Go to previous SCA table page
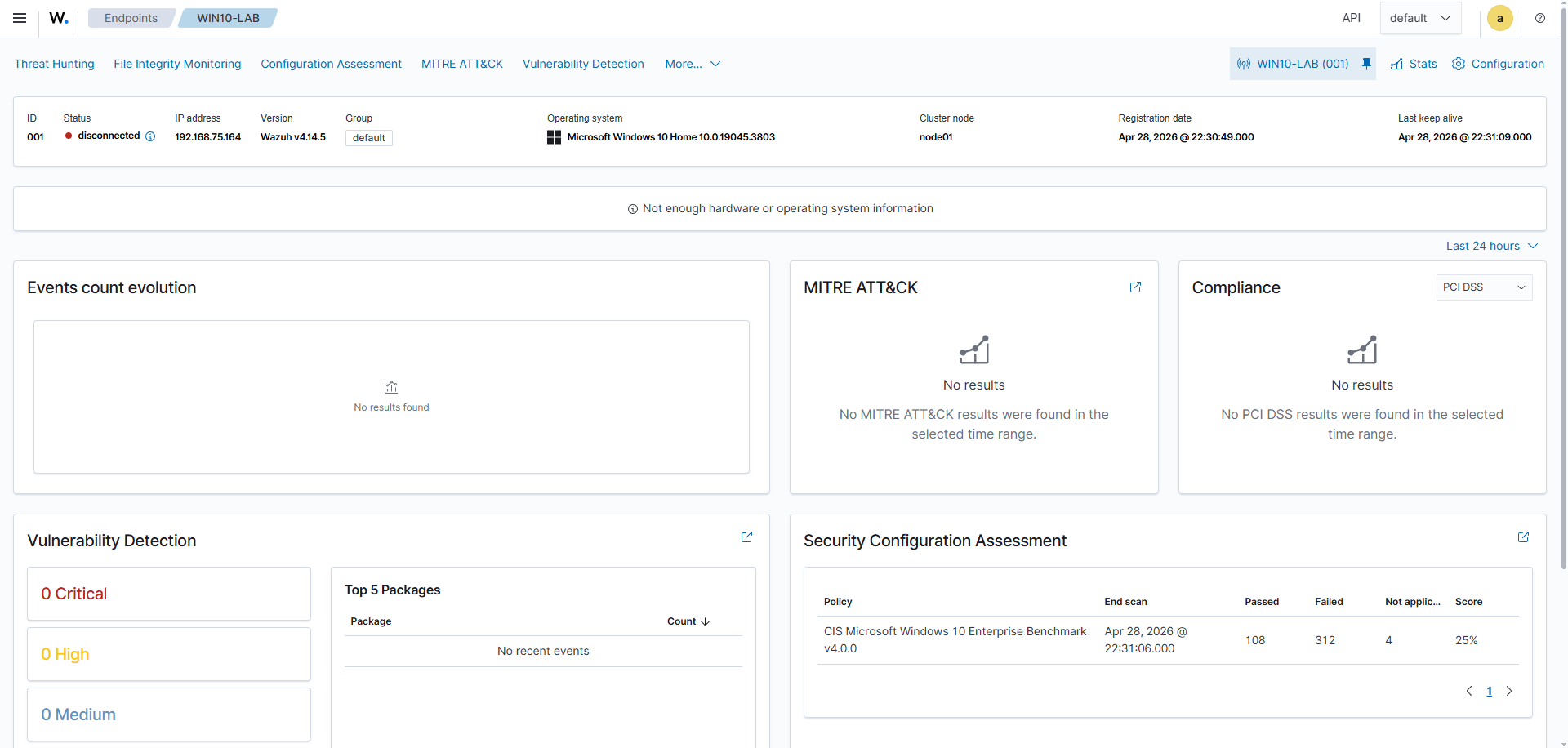1568x748 pixels. tap(1469, 691)
